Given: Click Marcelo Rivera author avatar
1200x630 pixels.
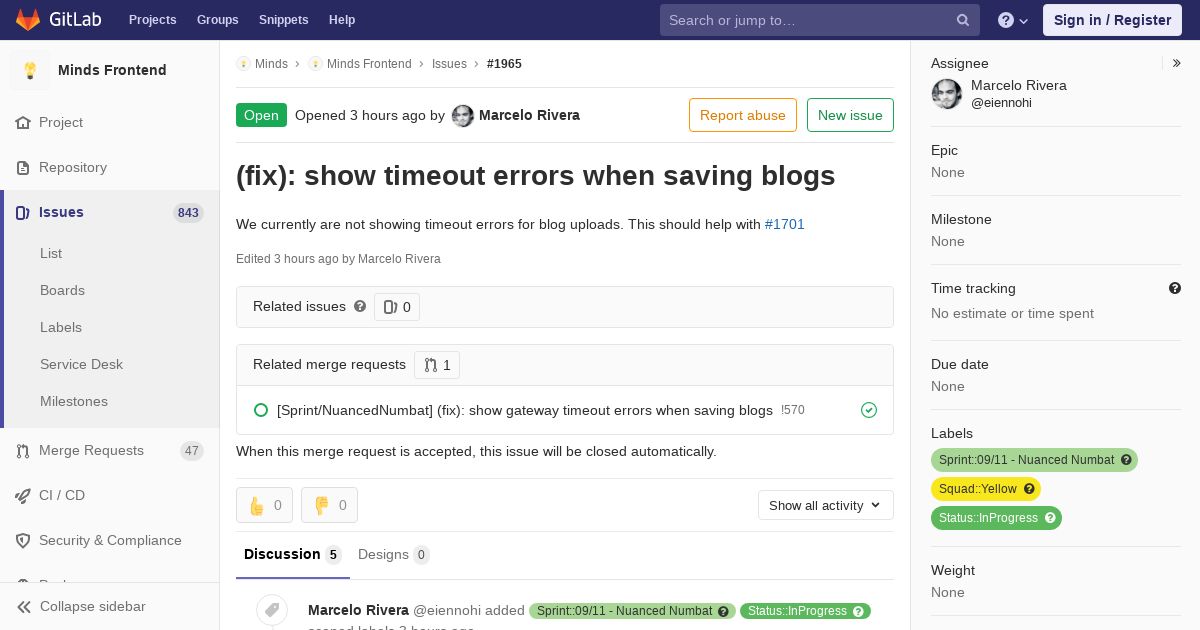Looking at the screenshot, I should click(x=463, y=116).
